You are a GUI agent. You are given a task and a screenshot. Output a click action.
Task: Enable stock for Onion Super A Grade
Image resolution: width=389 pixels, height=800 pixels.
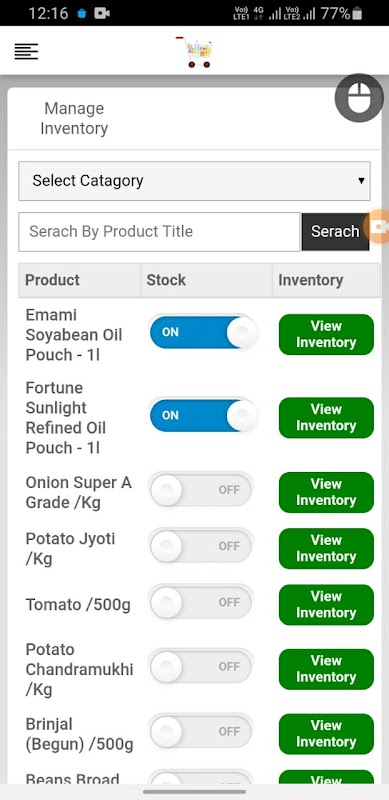pos(201,490)
